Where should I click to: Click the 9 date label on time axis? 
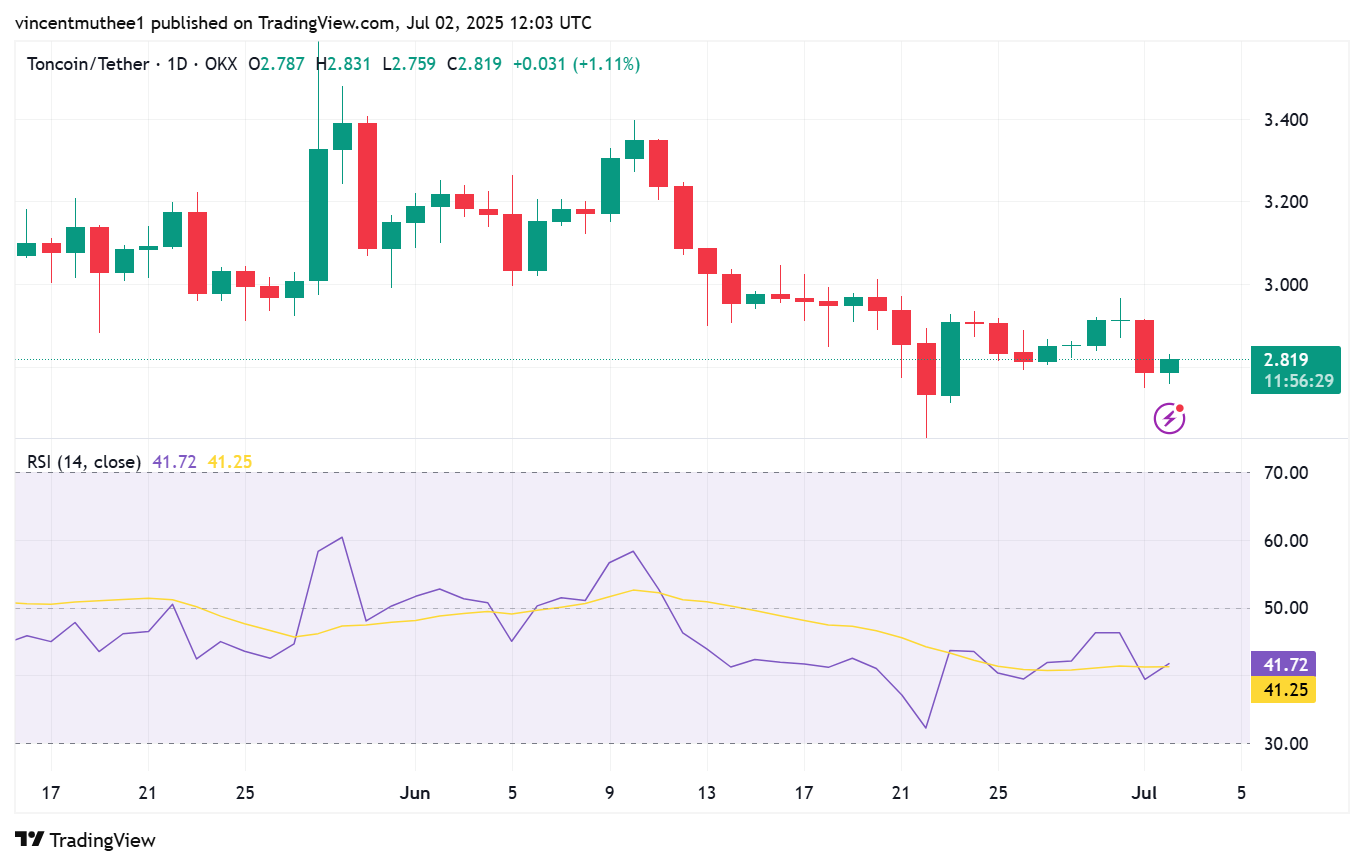(x=609, y=793)
